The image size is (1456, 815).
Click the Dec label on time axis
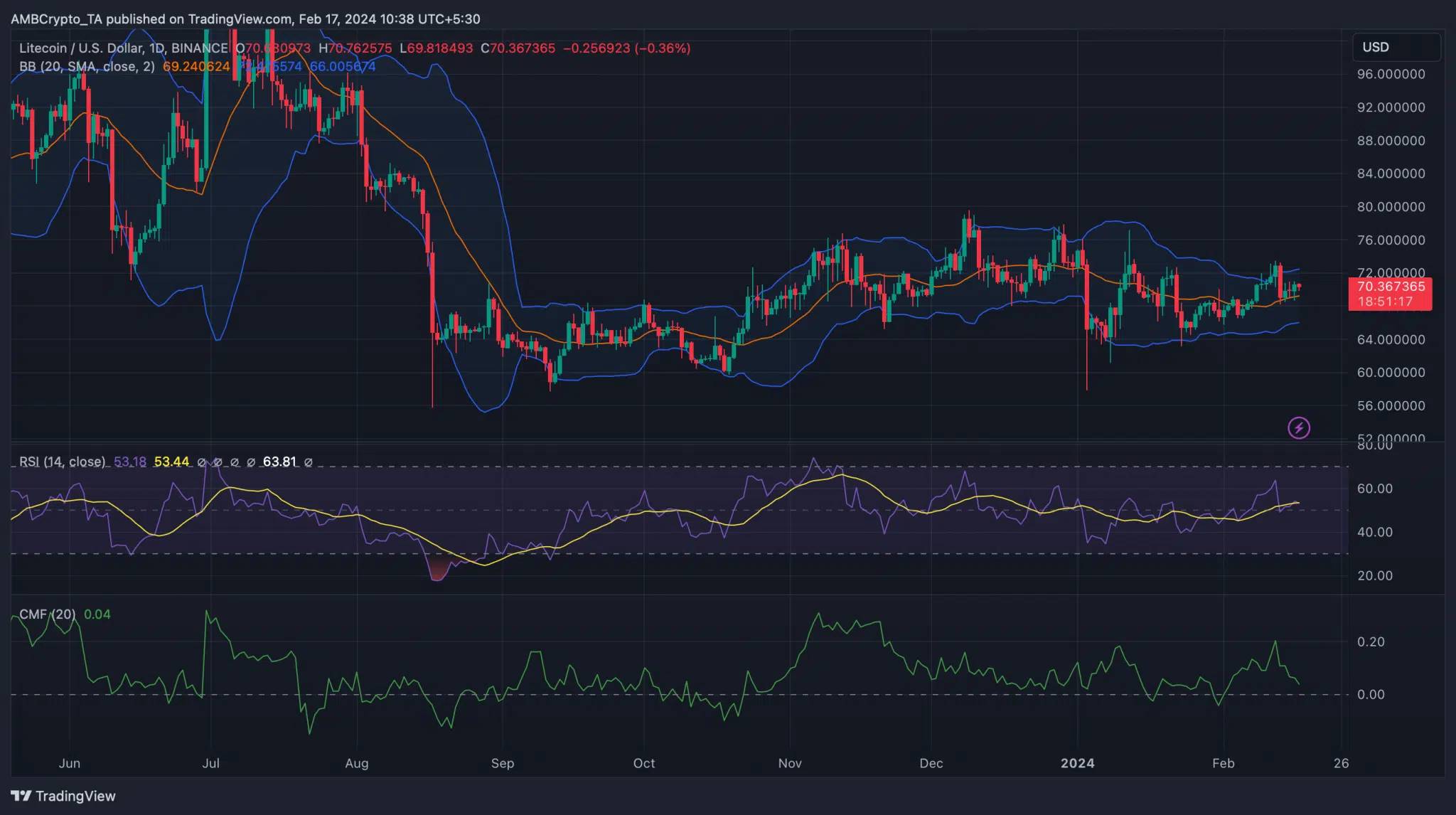point(931,763)
